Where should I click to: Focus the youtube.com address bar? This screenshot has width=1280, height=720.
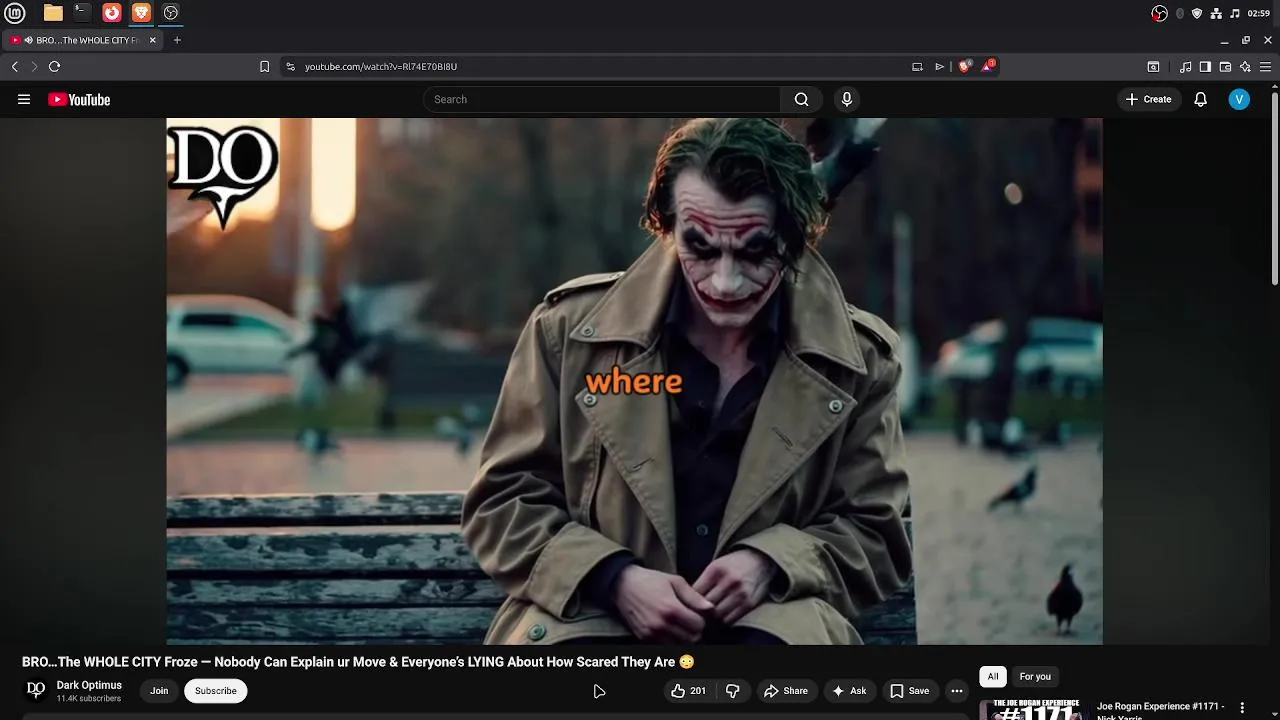[600, 67]
